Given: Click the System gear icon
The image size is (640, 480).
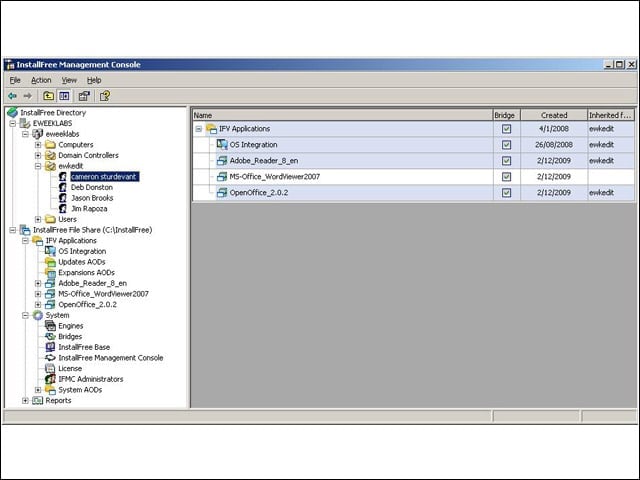Looking at the screenshot, I should (38, 315).
